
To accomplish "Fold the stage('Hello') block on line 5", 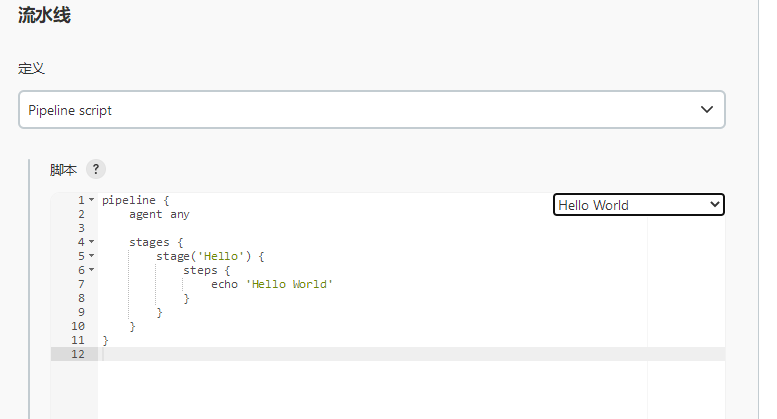I will point(92,256).
